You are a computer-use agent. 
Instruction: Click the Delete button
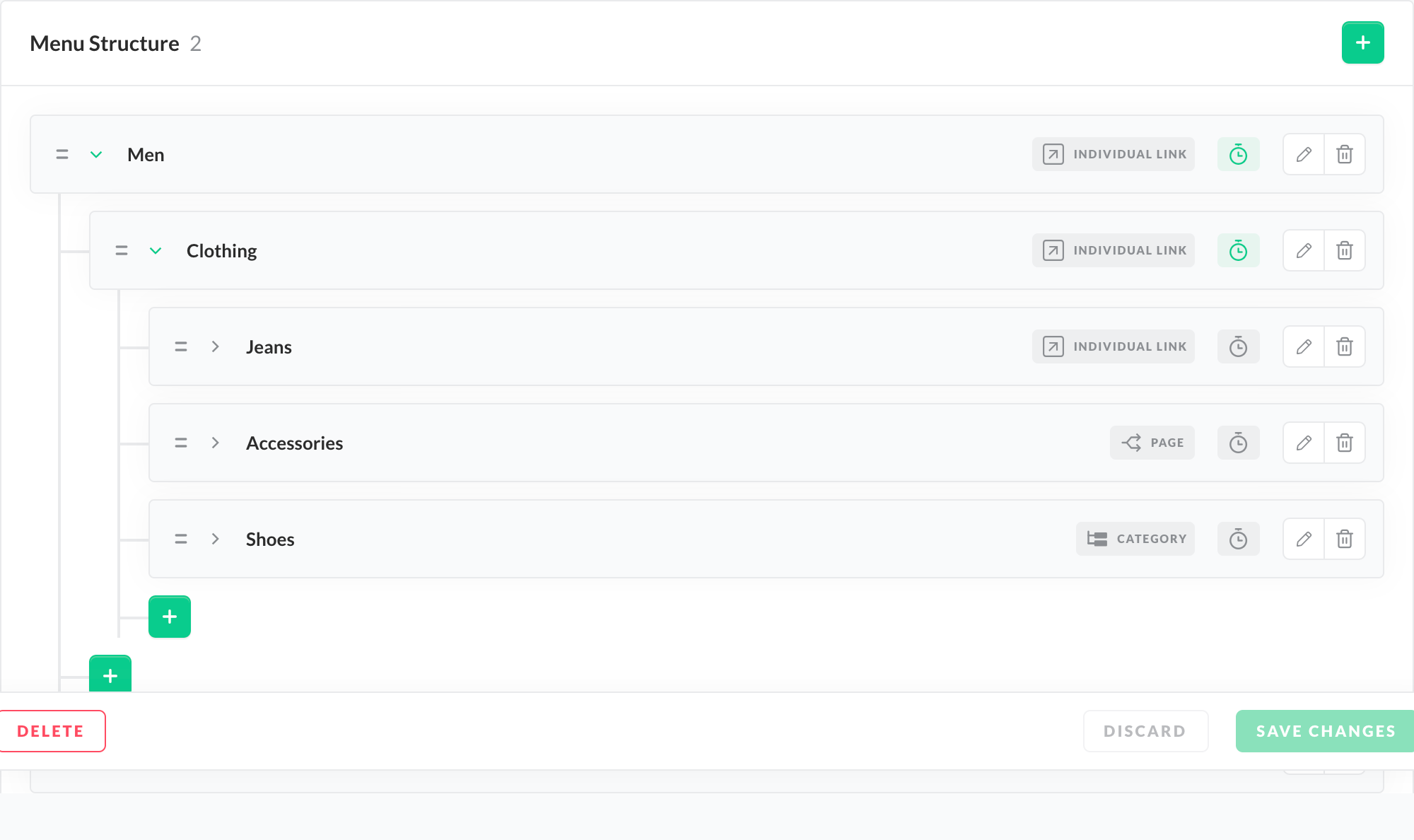point(51,731)
